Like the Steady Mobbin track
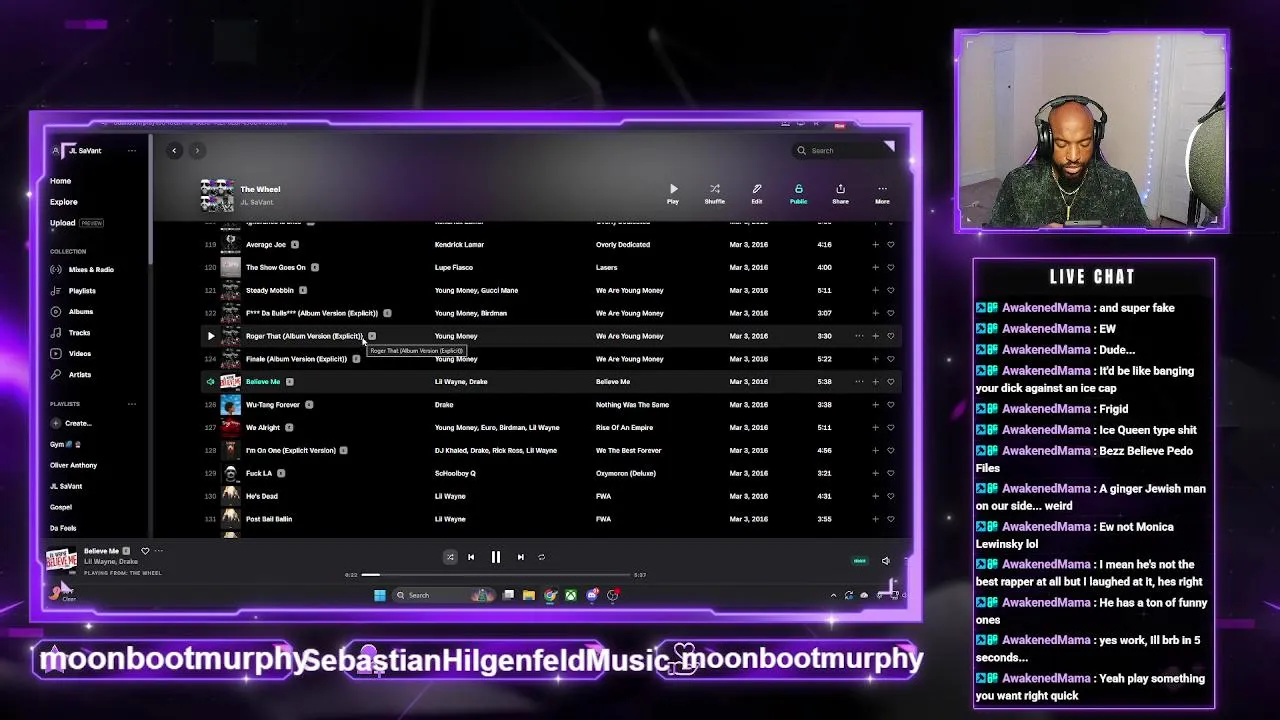This screenshot has height=720, width=1280. pos(890,290)
